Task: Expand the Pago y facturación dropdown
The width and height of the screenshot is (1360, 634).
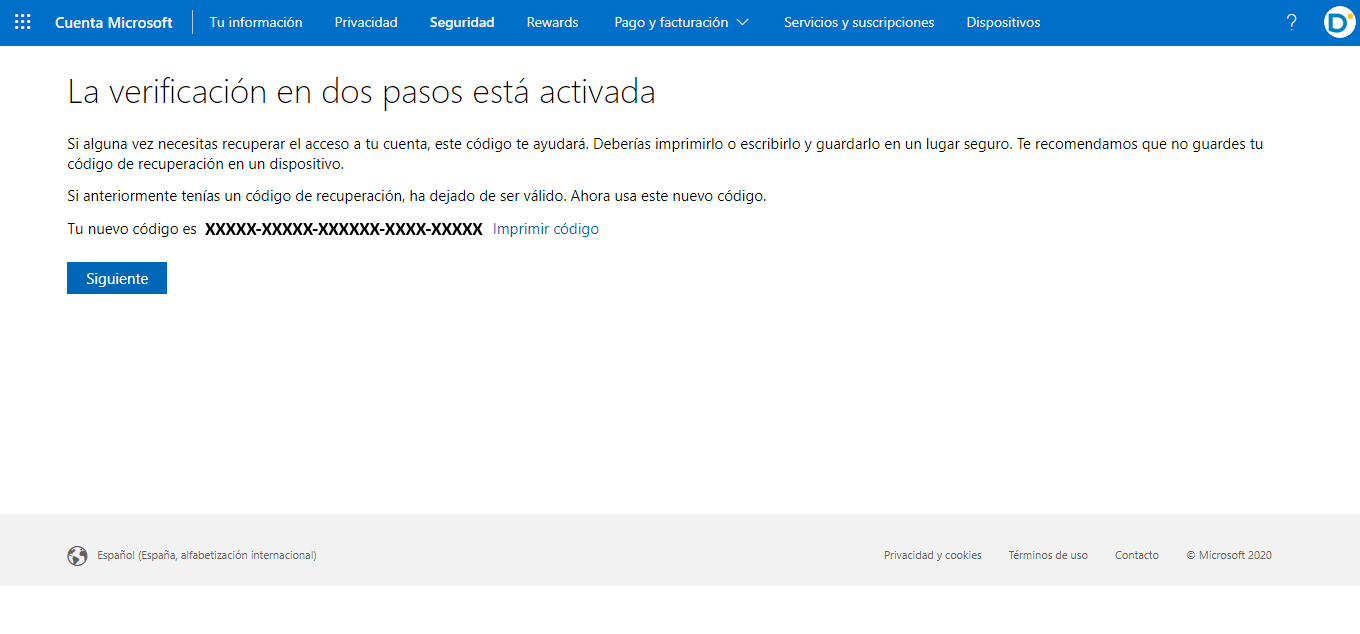Action: click(x=681, y=22)
